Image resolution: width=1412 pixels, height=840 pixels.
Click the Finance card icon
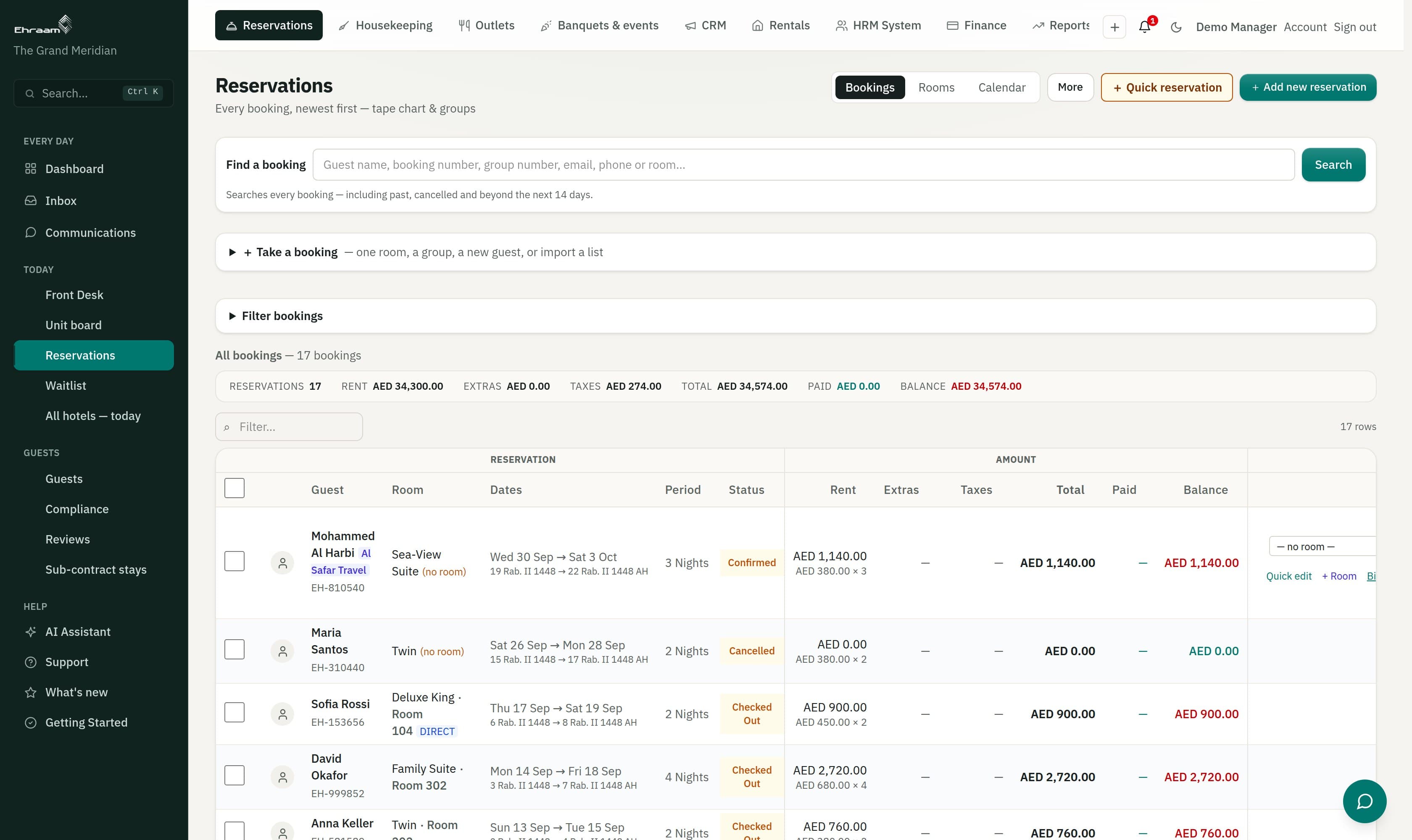[x=952, y=26]
